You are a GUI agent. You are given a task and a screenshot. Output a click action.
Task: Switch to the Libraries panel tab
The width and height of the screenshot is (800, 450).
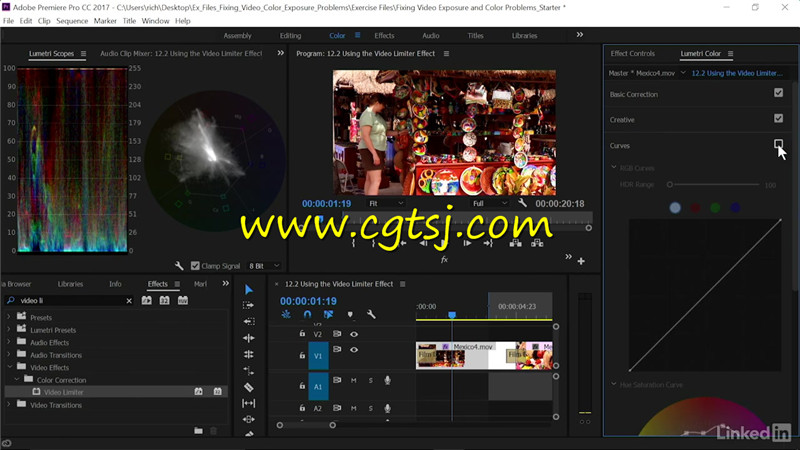coord(70,284)
